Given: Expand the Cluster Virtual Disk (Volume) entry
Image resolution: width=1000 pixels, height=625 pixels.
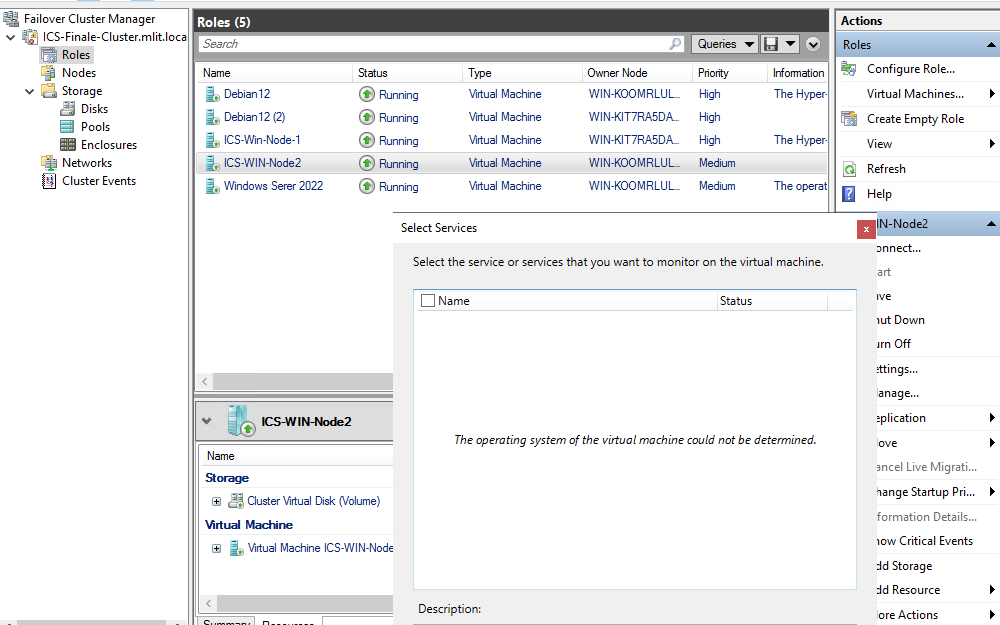Looking at the screenshot, I should [218, 500].
